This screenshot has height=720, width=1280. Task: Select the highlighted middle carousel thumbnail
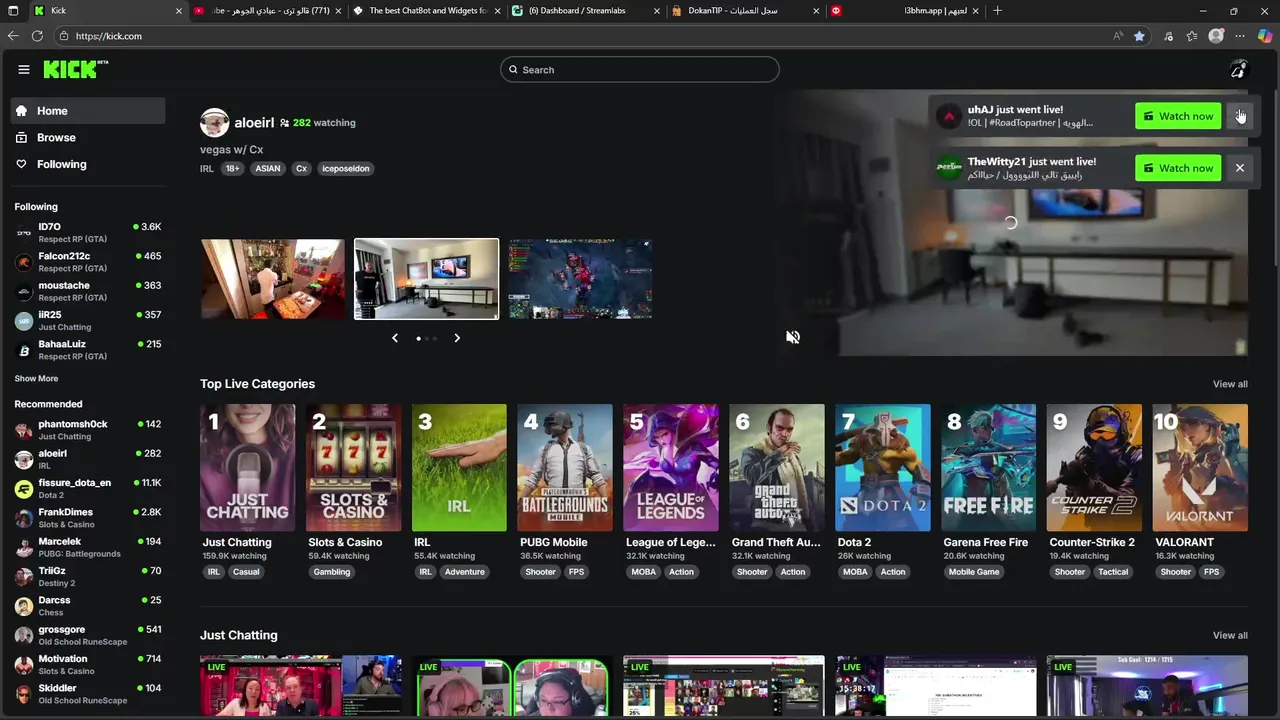(426, 279)
